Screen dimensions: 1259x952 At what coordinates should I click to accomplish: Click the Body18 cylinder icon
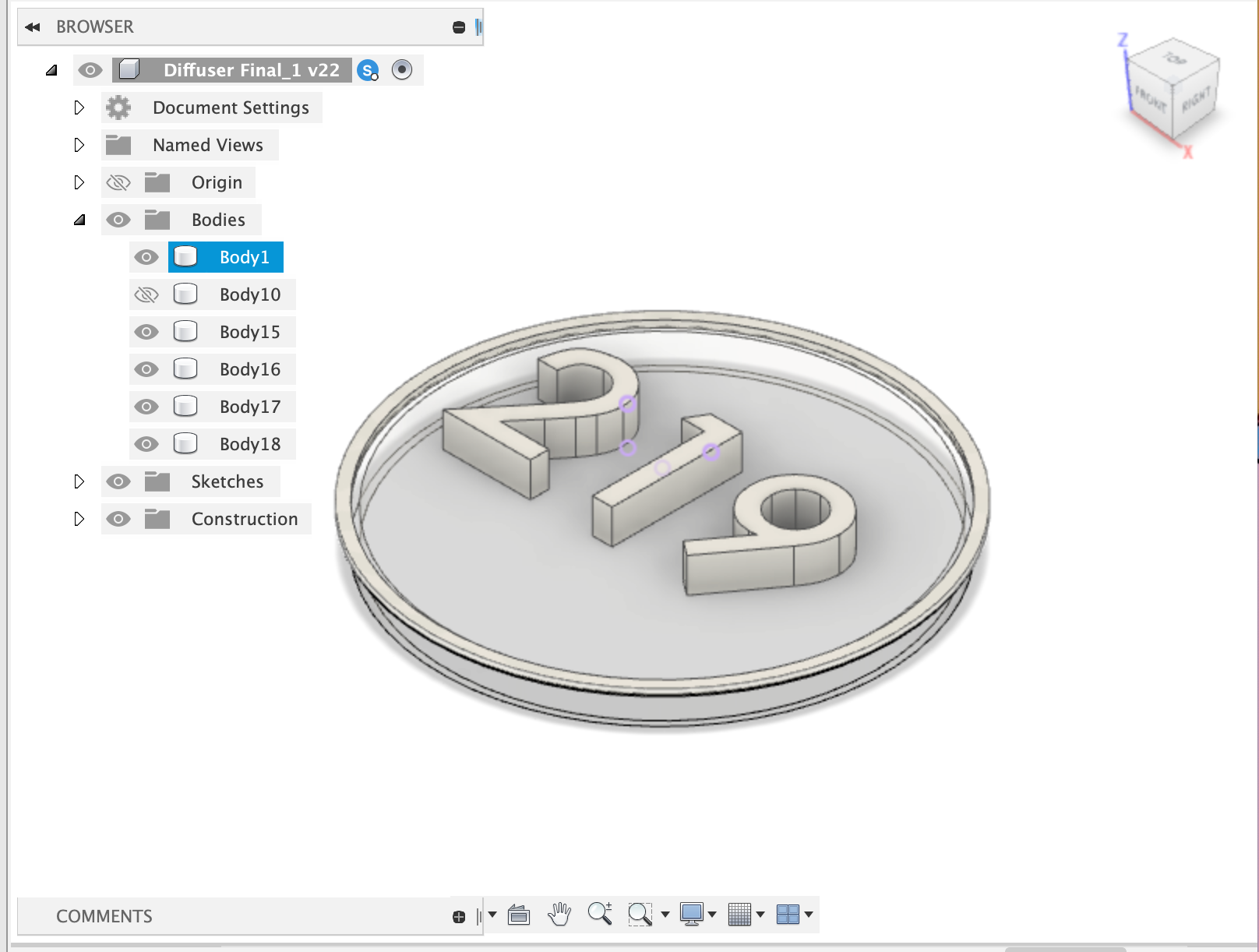pyautogui.click(x=185, y=444)
